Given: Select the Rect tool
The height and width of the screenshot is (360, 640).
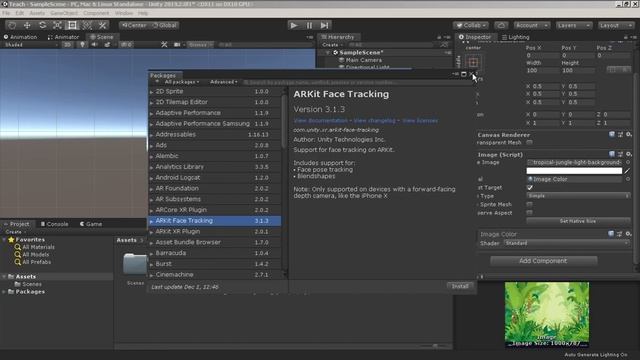Looking at the screenshot, I should 72,25.
